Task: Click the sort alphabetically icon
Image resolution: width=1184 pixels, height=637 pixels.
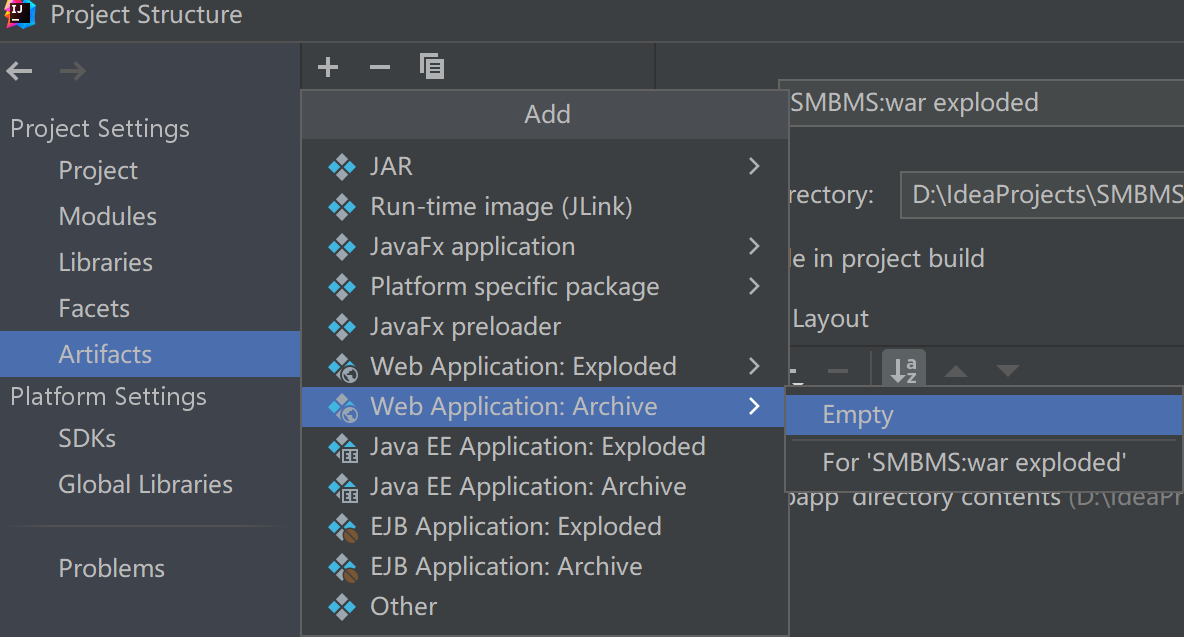Action: click(904, 371)
